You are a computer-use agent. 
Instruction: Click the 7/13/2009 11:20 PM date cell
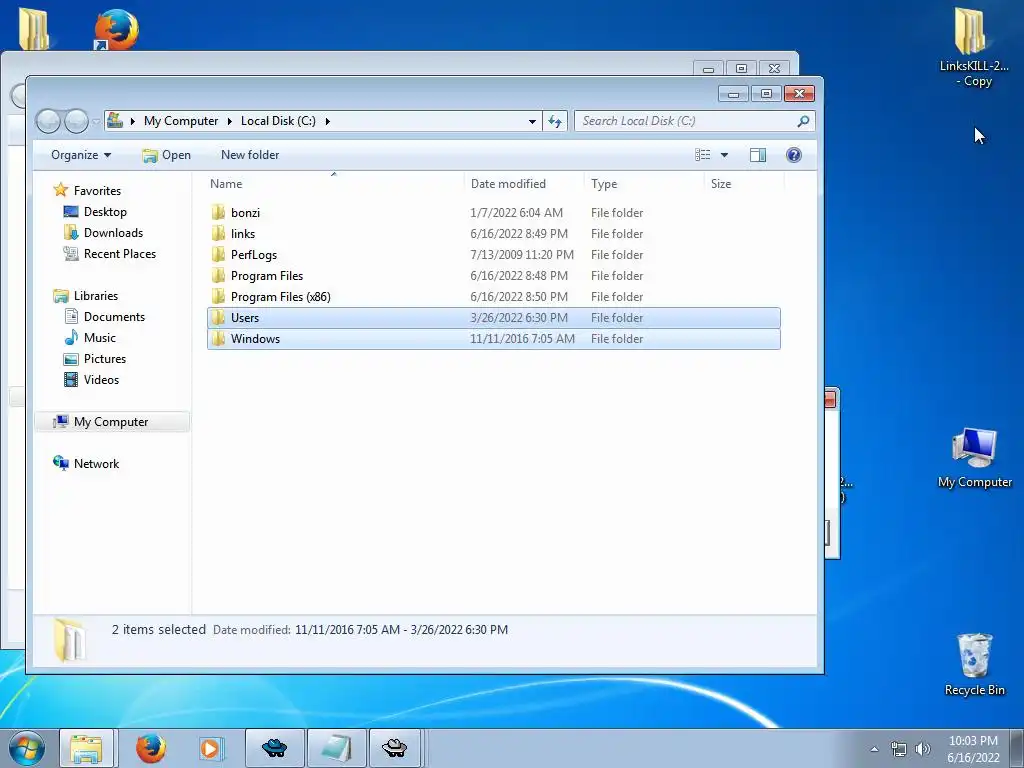pyautogui.click(x=522, y=255)
